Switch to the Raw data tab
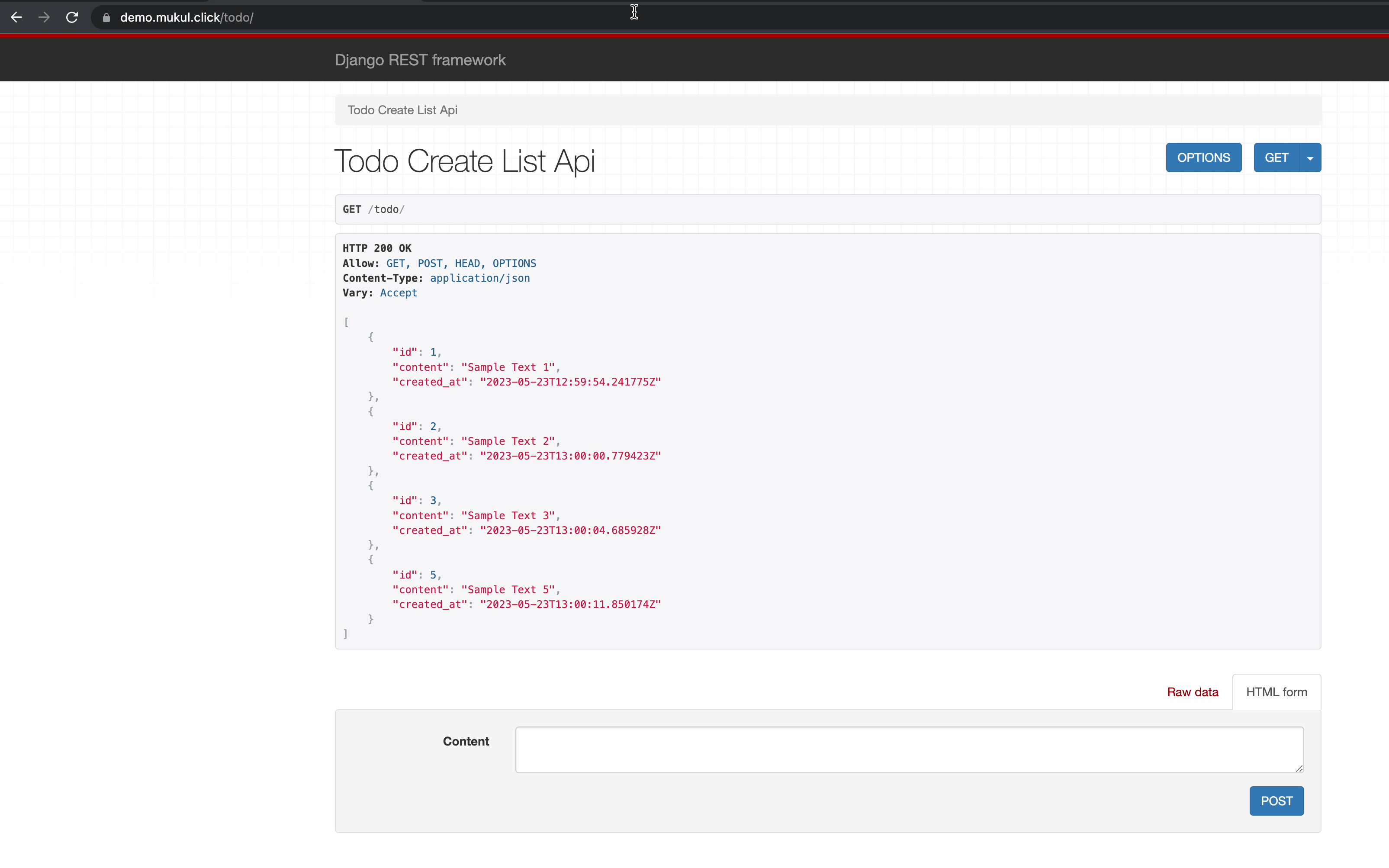1389x868 pixels. coord(1192,692)
